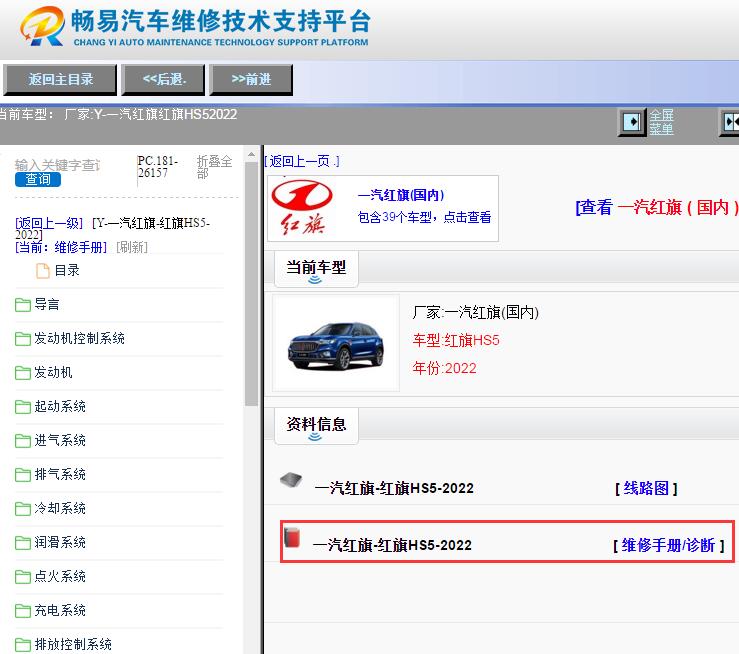
Task: Click folder icon beside 充电系统
Action: [x=23, y=611]
